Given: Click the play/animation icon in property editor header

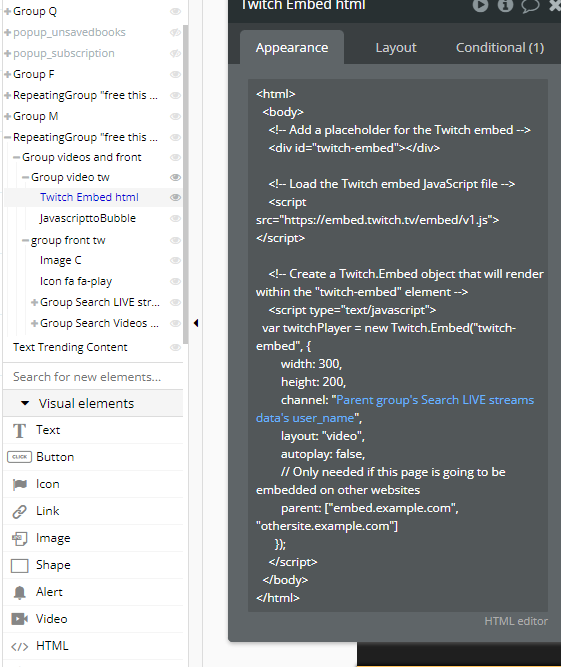Looking at the screenshot, I should (480, 5).
